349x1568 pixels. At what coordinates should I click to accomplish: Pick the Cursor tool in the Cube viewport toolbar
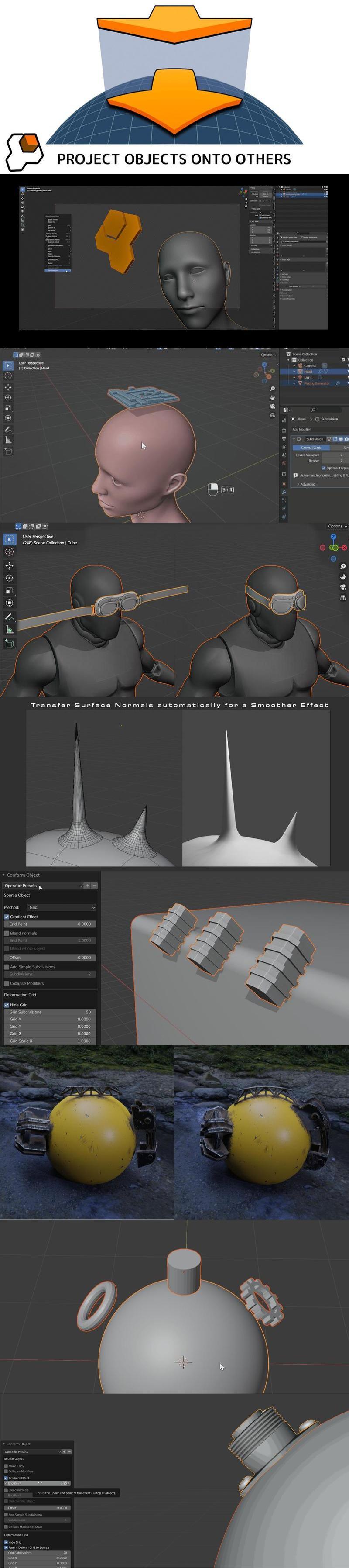pos(9,551)
